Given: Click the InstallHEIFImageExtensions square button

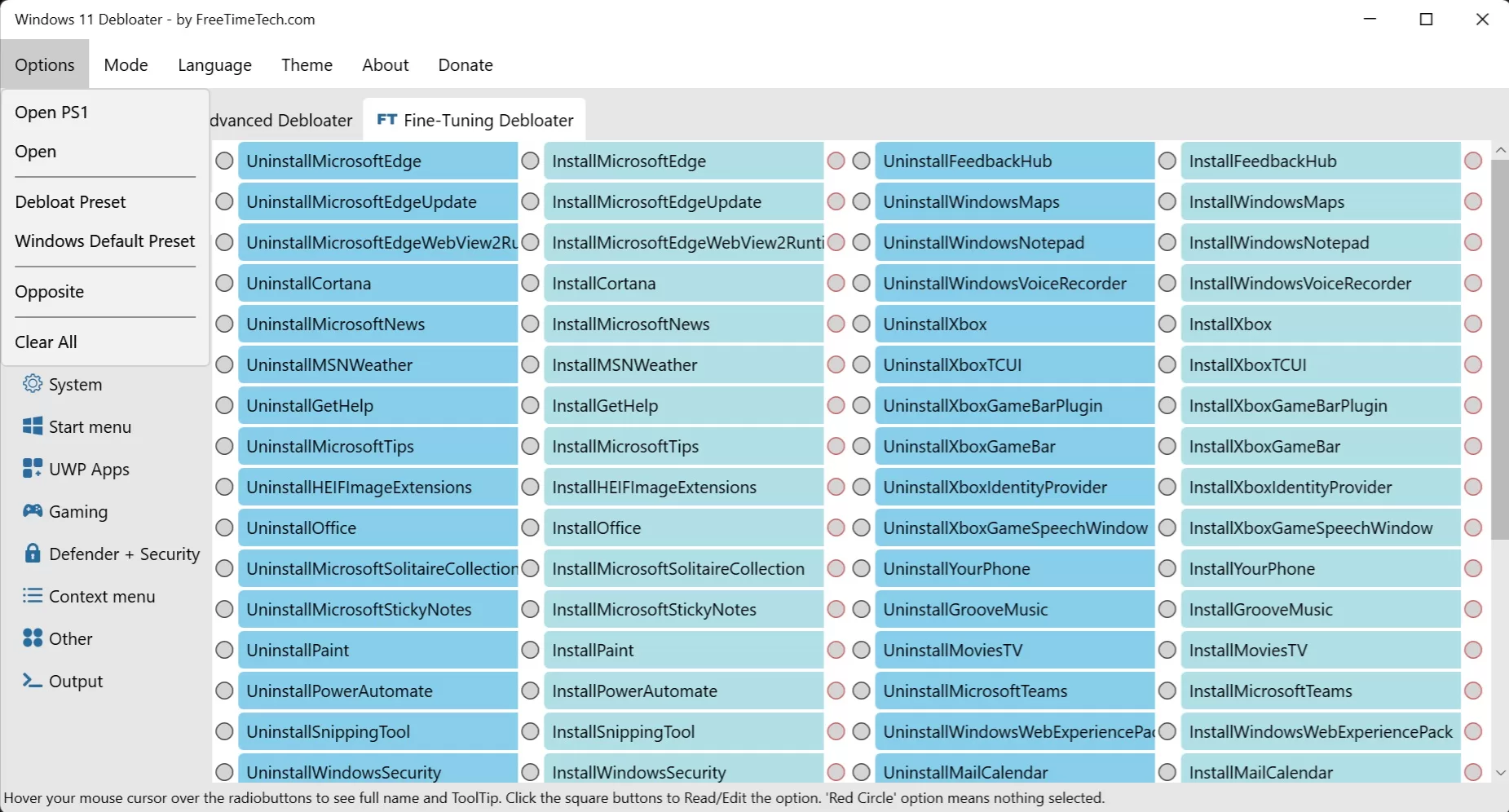Looking at the screenshot, I should [683, 487].
